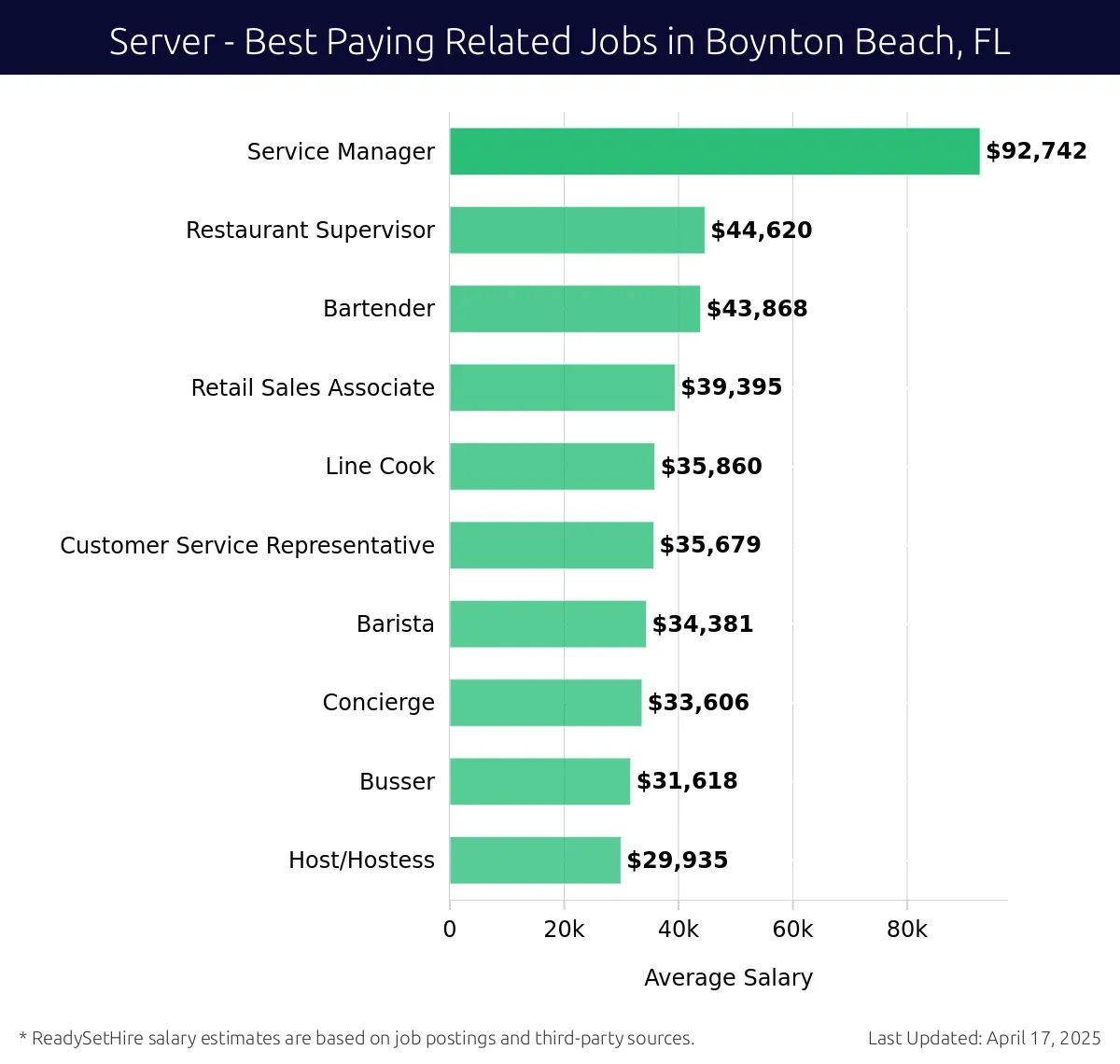Click the $33,606 salary value
1120x1064 pixels.
698,703
